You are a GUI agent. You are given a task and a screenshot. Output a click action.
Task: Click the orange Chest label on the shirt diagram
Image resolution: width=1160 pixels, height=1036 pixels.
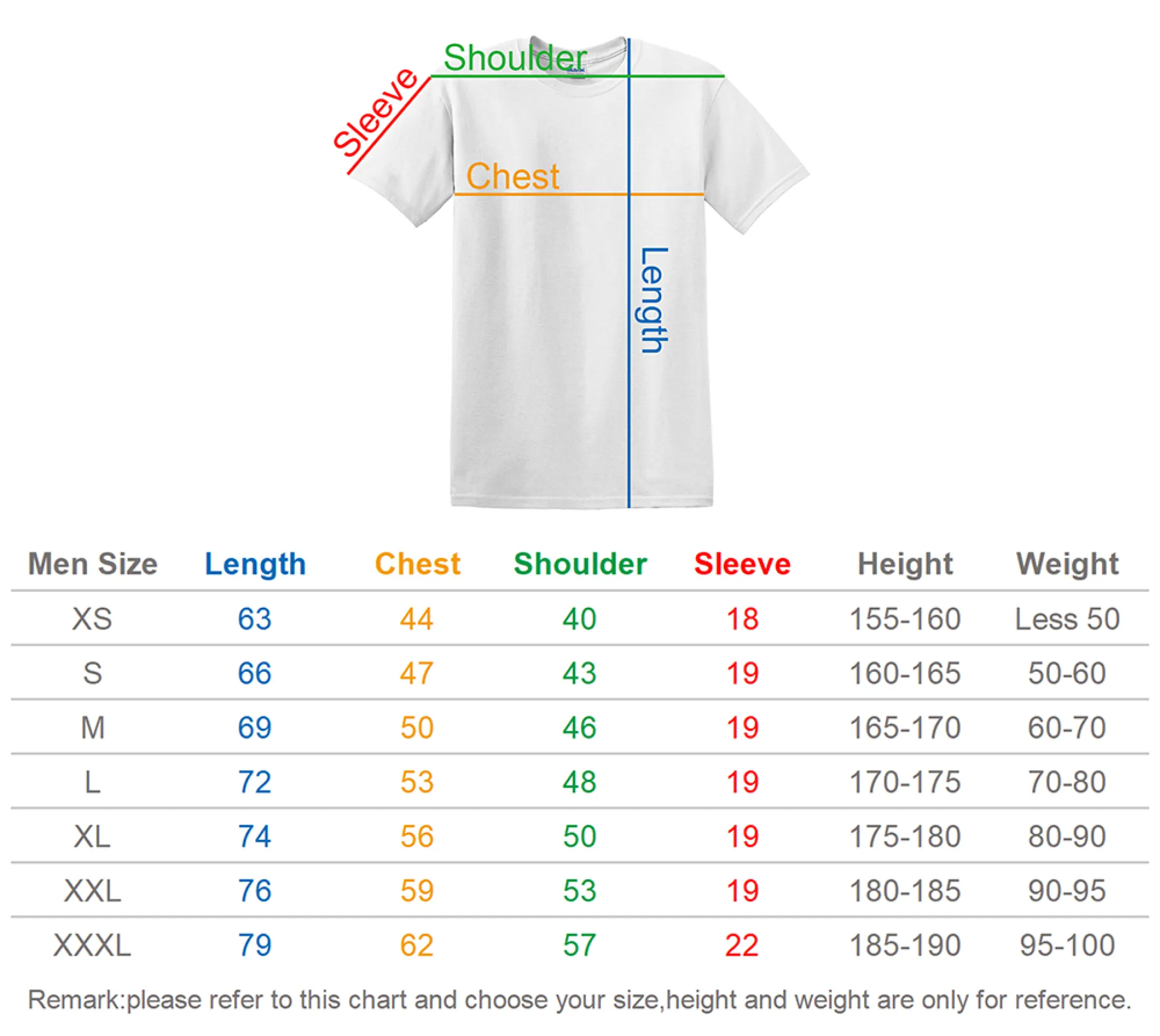(513, 176)
